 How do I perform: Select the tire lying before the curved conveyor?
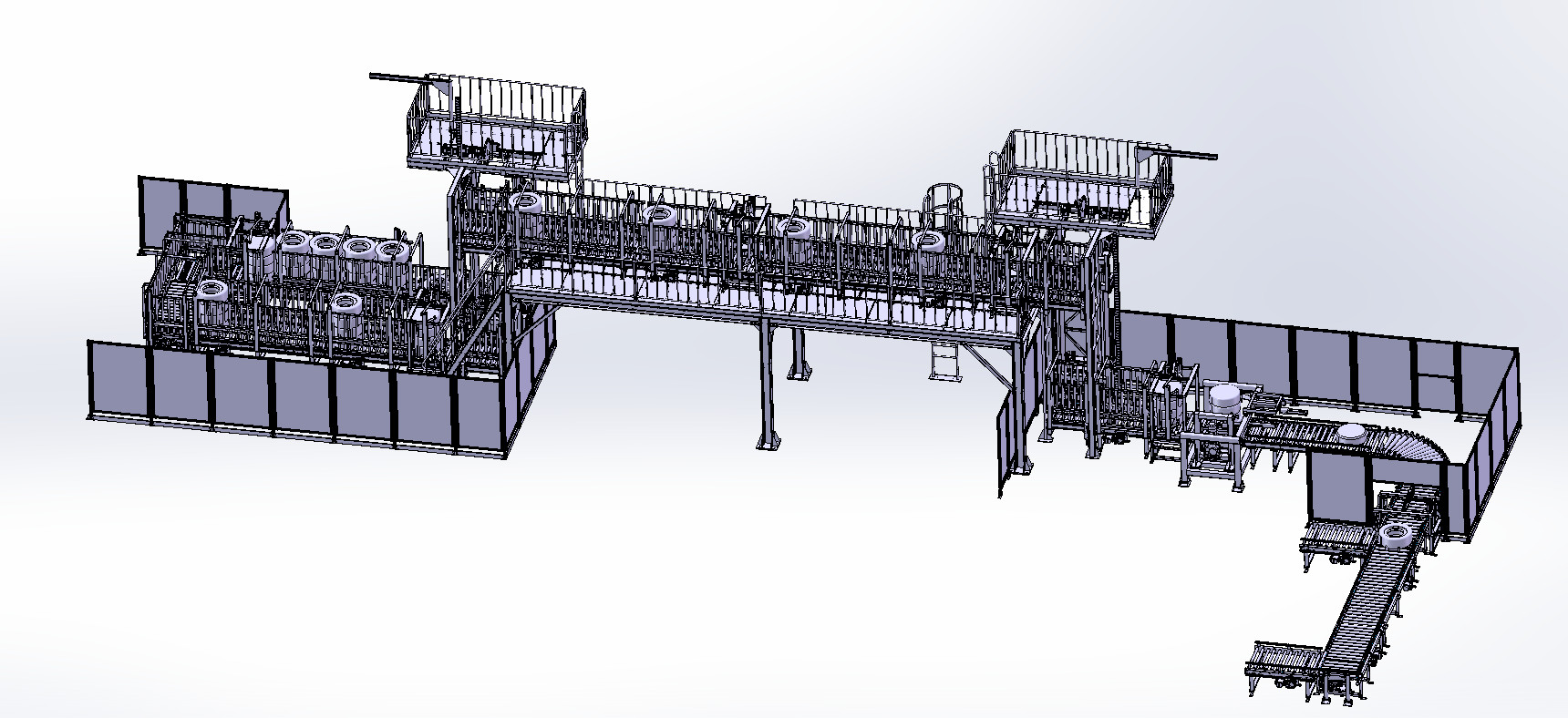tap(1353, 434)
